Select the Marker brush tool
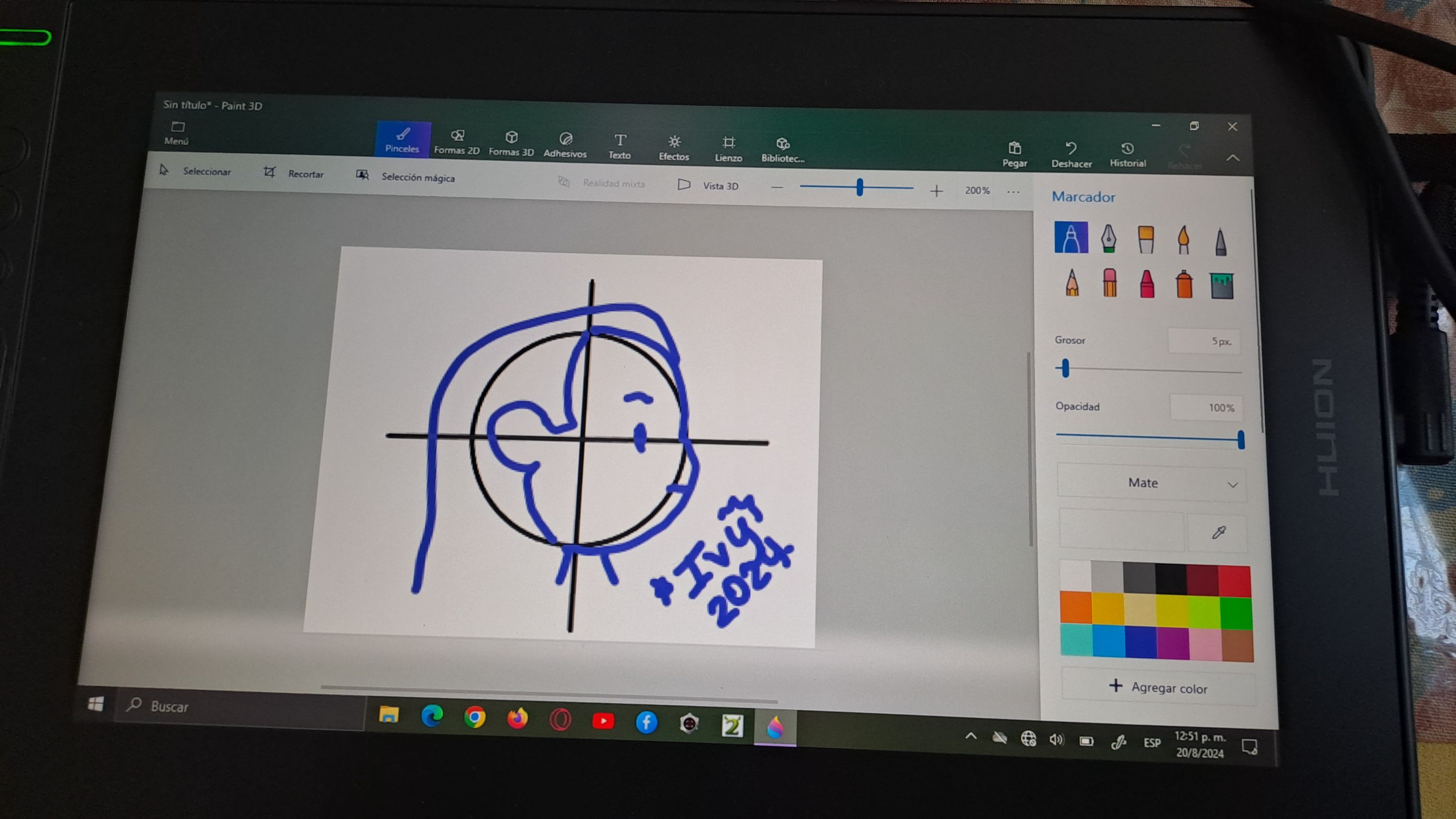1456x819 pixels. 1071,238
